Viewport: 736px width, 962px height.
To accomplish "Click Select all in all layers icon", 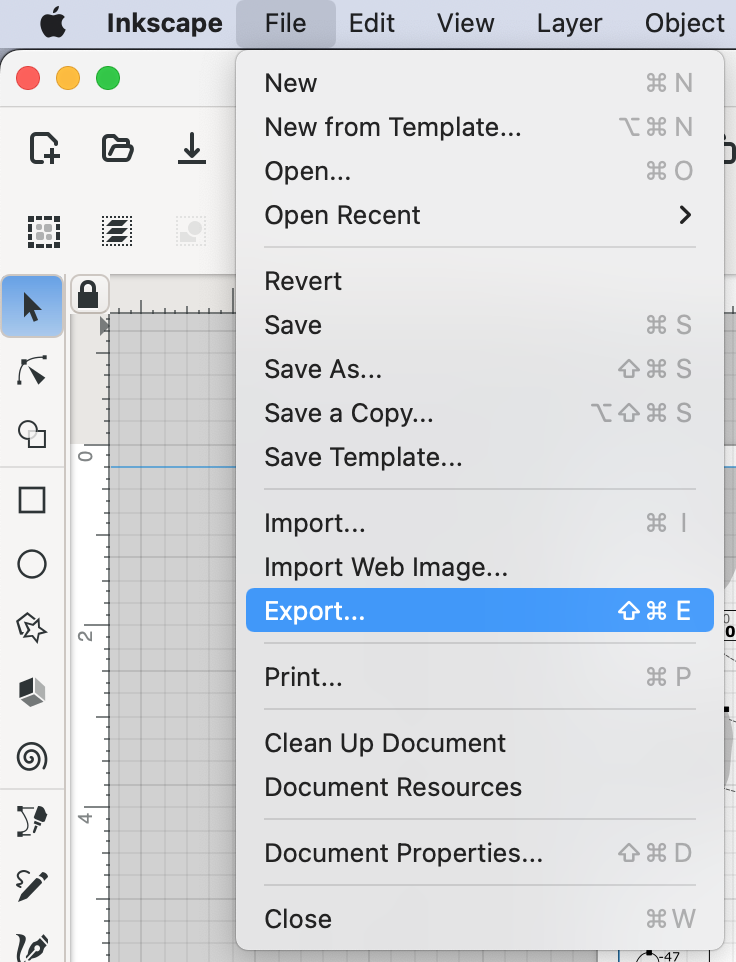I will click(117, 231).
